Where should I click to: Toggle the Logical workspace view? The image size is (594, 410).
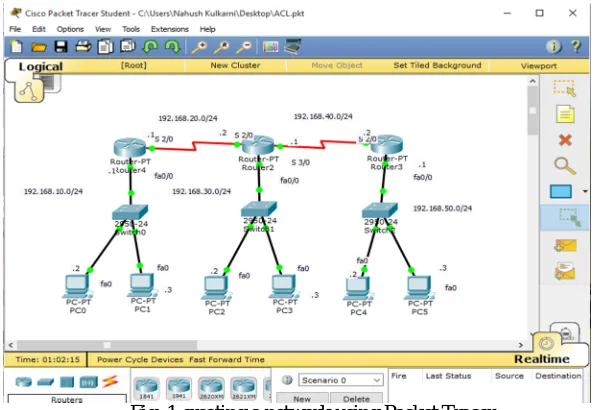point(41,67)
